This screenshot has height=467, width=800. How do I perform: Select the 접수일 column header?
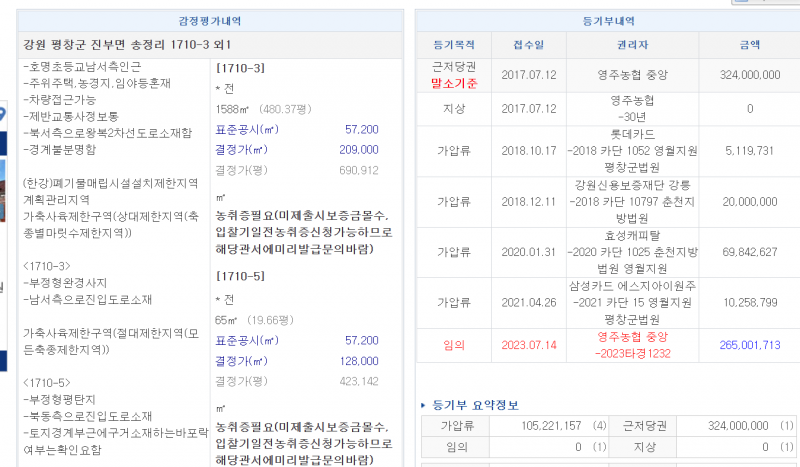(529, 45)
